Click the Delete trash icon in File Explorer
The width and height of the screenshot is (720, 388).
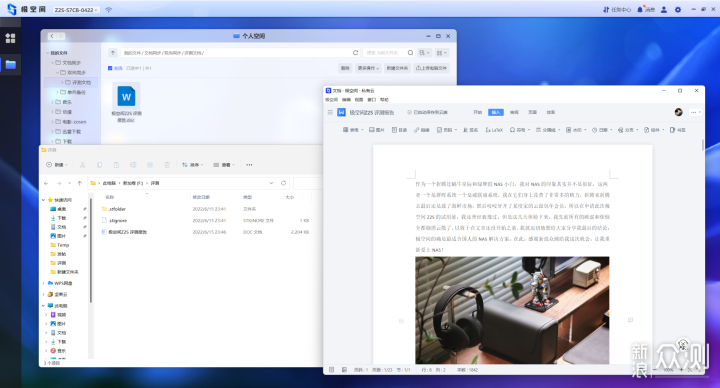(167, 165)
